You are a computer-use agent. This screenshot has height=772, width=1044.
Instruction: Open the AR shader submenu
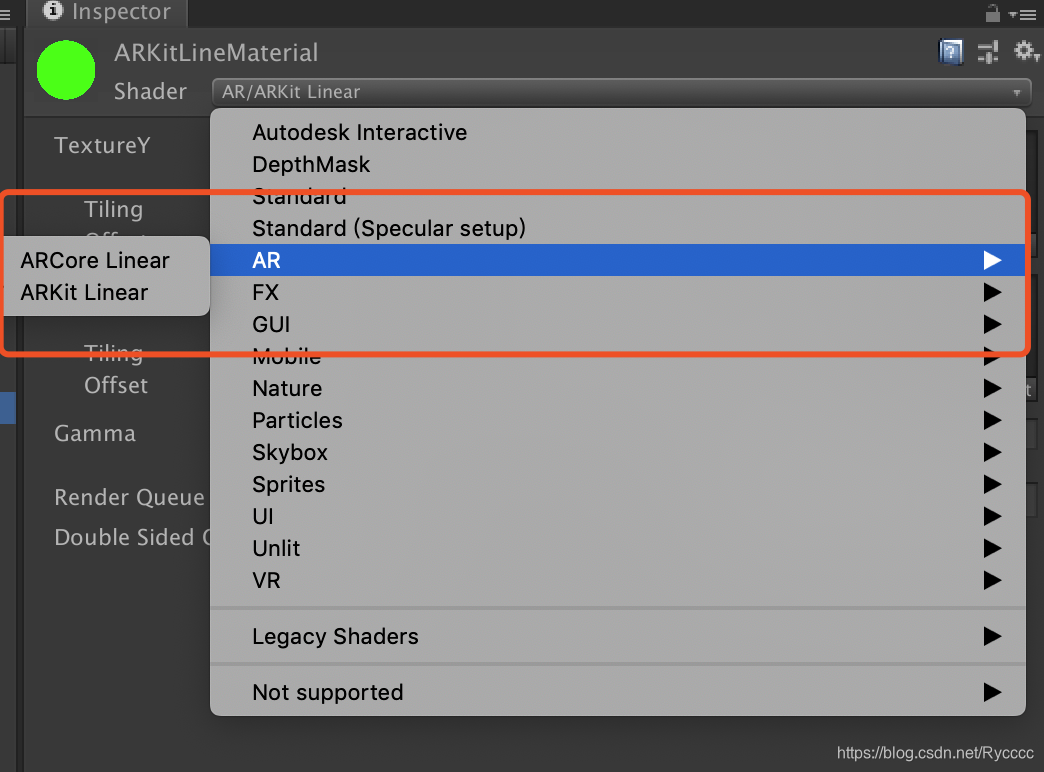point(617,260)
